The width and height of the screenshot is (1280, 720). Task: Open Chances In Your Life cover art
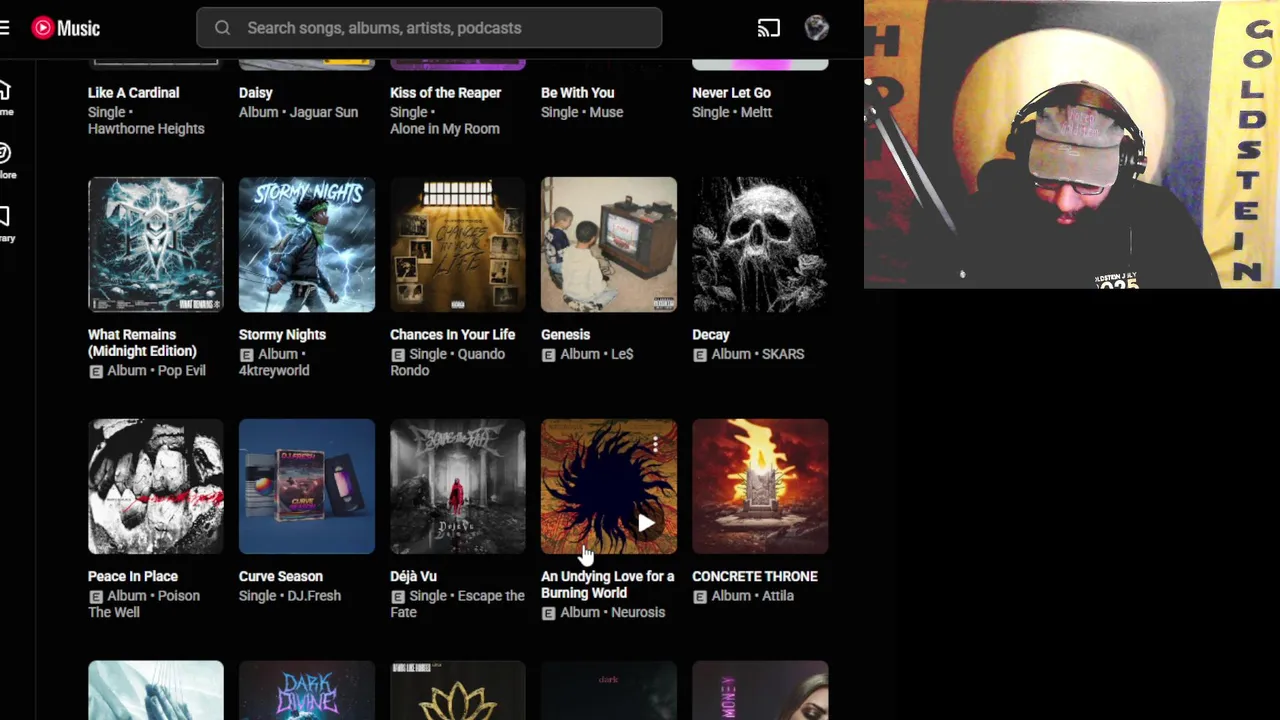[458, 245]
